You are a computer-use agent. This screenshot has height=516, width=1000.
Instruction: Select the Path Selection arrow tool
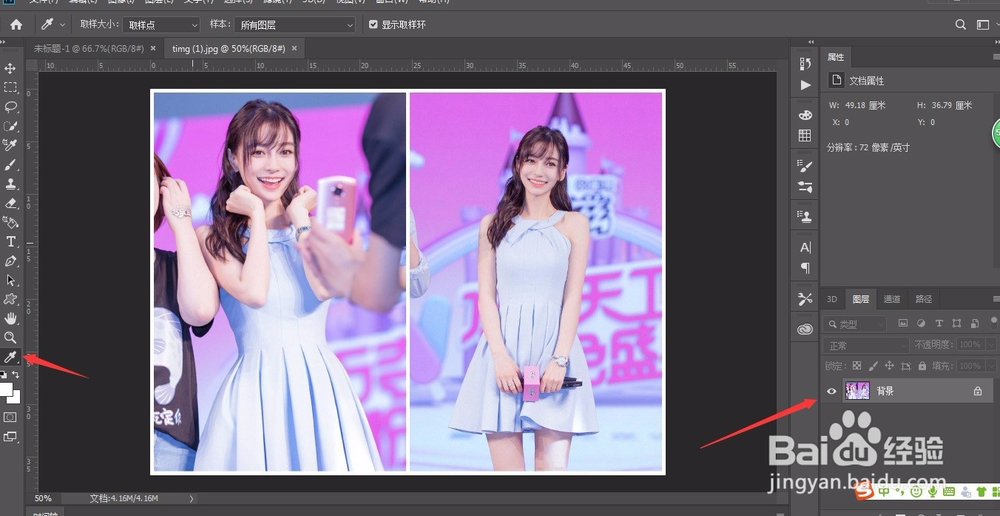[x=10, y=280]
